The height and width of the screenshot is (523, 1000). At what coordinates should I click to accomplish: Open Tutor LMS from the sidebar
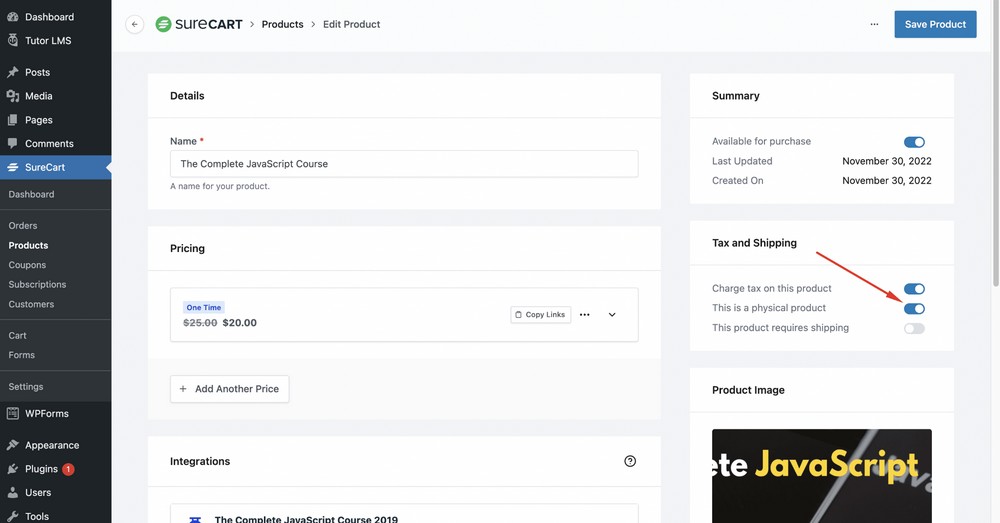[47, 41]
